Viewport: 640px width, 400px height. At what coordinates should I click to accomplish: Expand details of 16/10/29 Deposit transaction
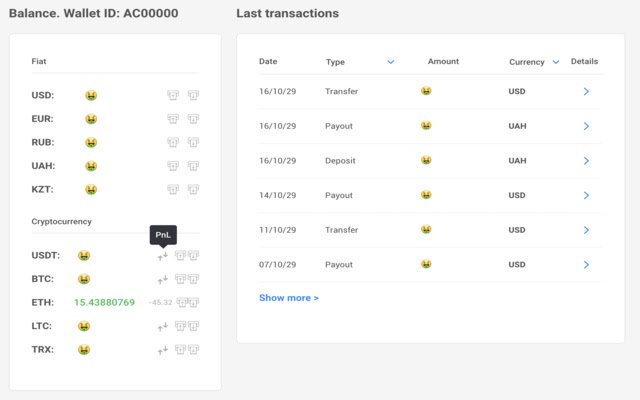click(x=586, y=161)
